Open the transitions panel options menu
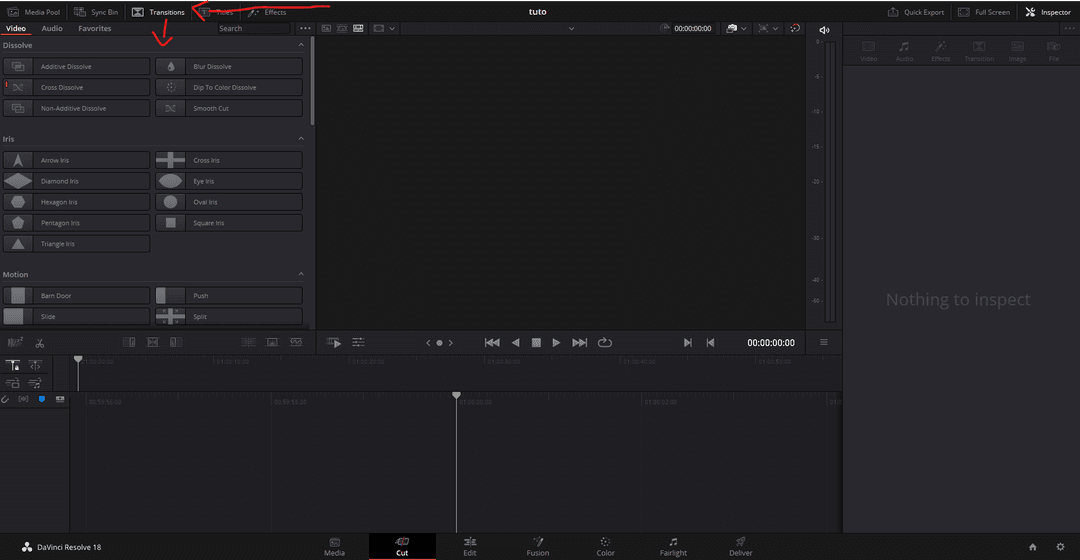The width and height of the screenshot is (1080, 560). coord(305,28)
